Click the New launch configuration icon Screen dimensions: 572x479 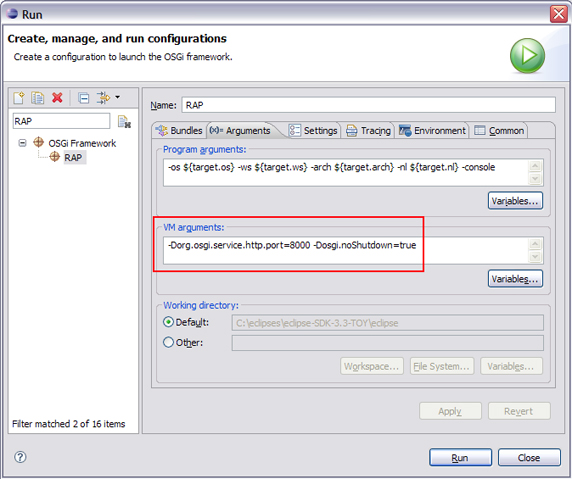click(x=19, y=98)
